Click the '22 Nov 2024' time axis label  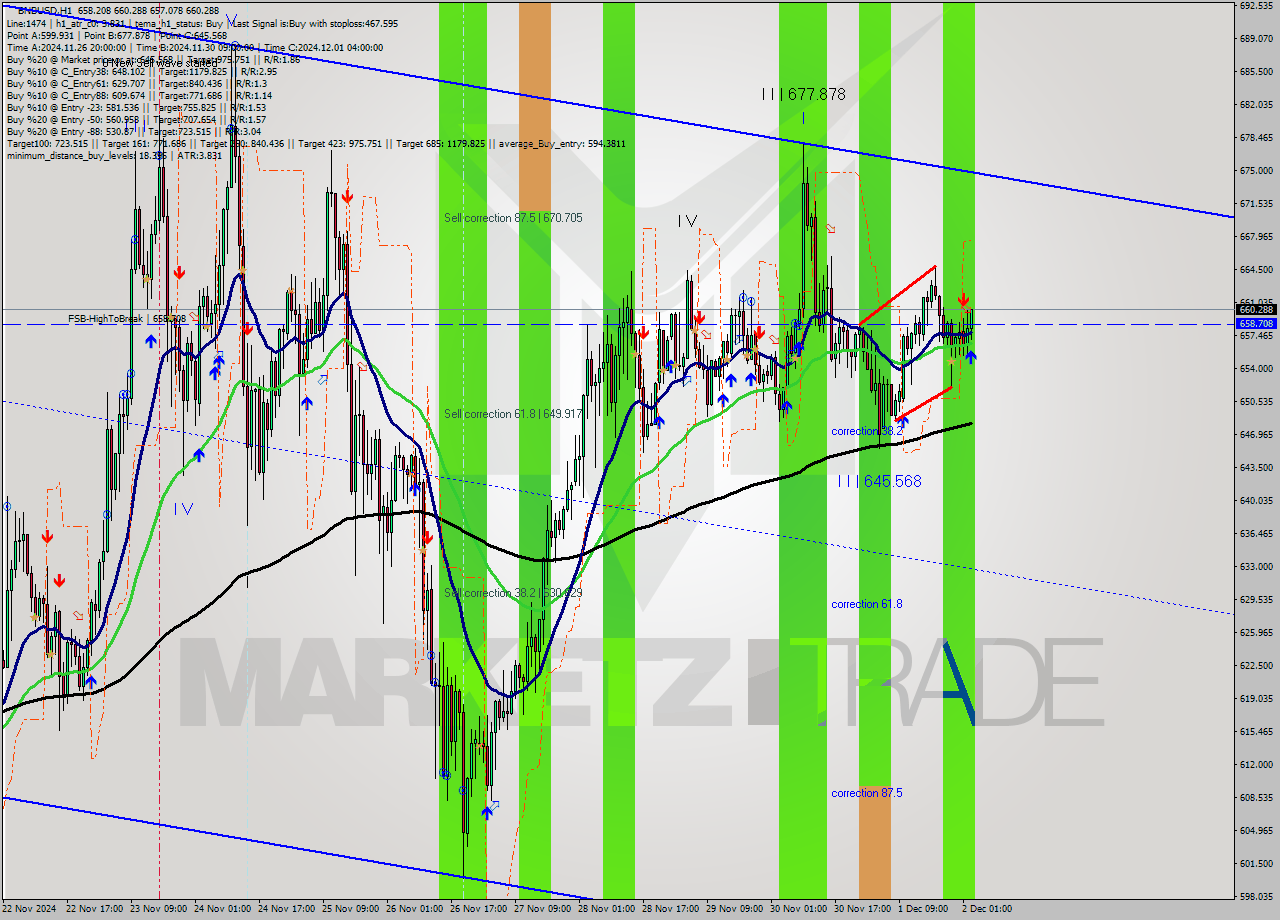coord(29,909)
